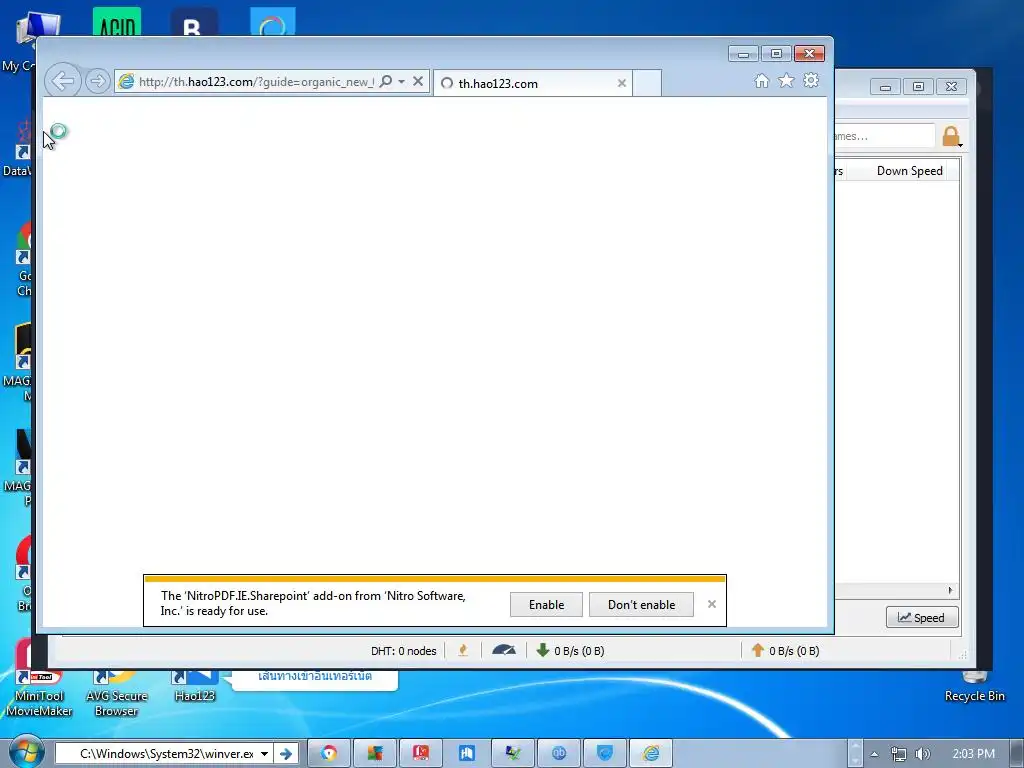Expand the address bar autocomplete dropdown arrow
This screenshot has height=768, width=1024.
pyautogui.click(x=402, y=82)
